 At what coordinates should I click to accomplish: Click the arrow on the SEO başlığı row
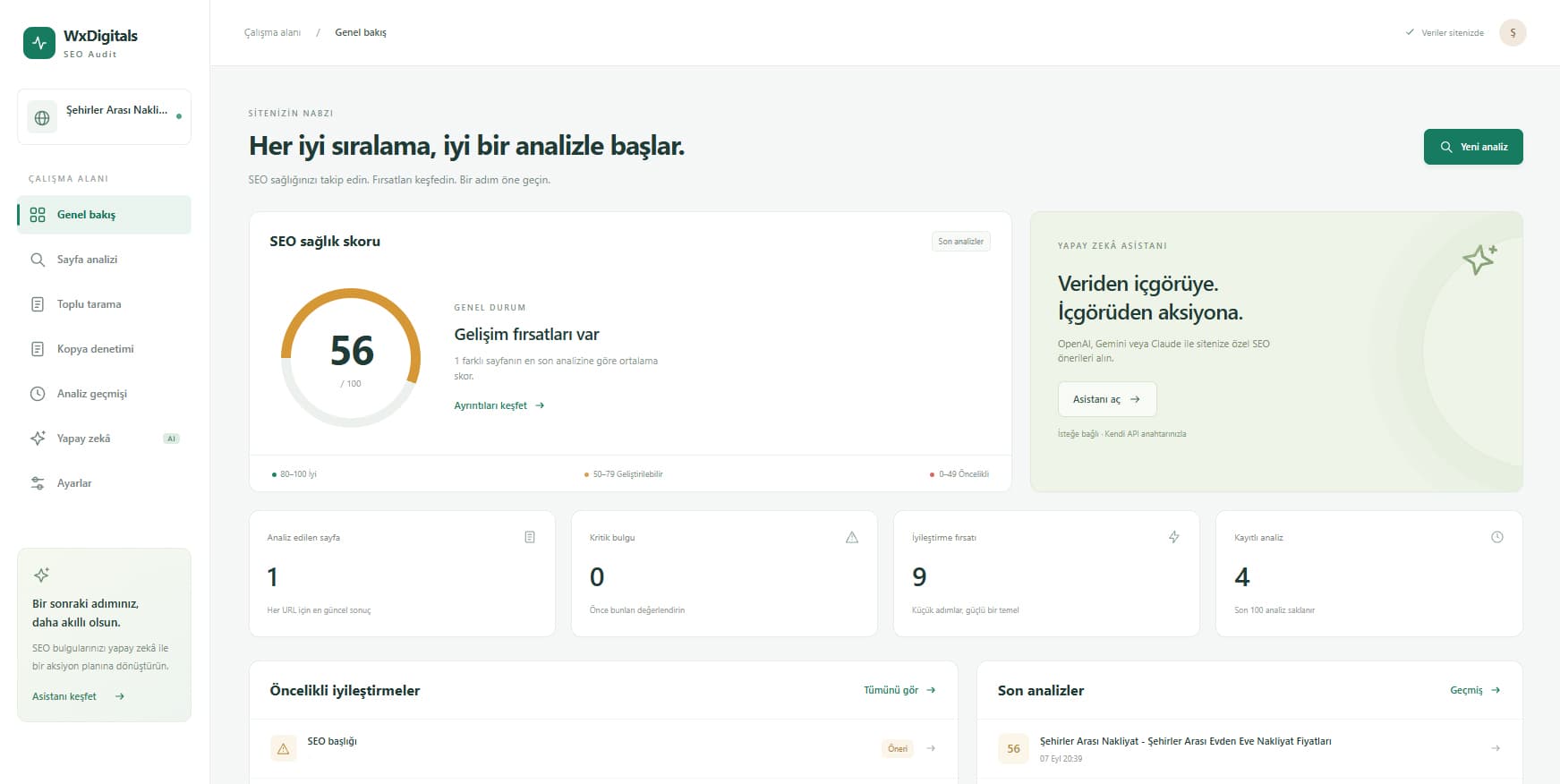coord(931,748)
